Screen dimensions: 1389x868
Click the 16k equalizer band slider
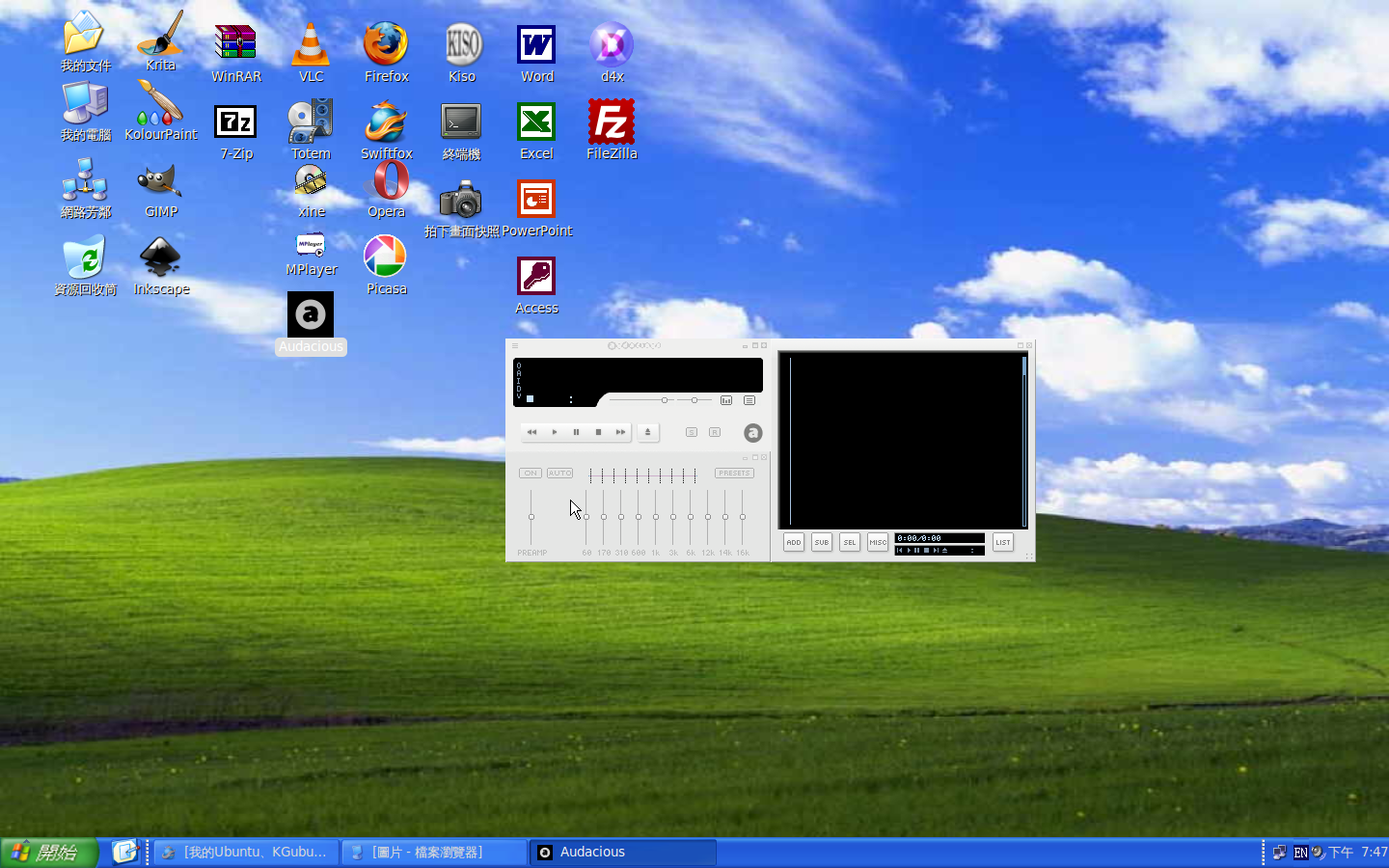point(743,517)
